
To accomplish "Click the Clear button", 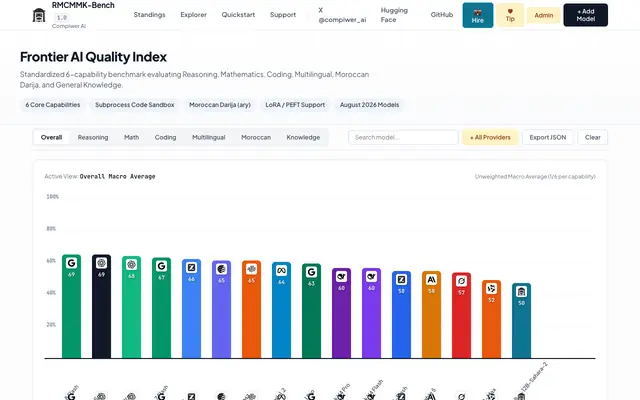I will point(593,138).
